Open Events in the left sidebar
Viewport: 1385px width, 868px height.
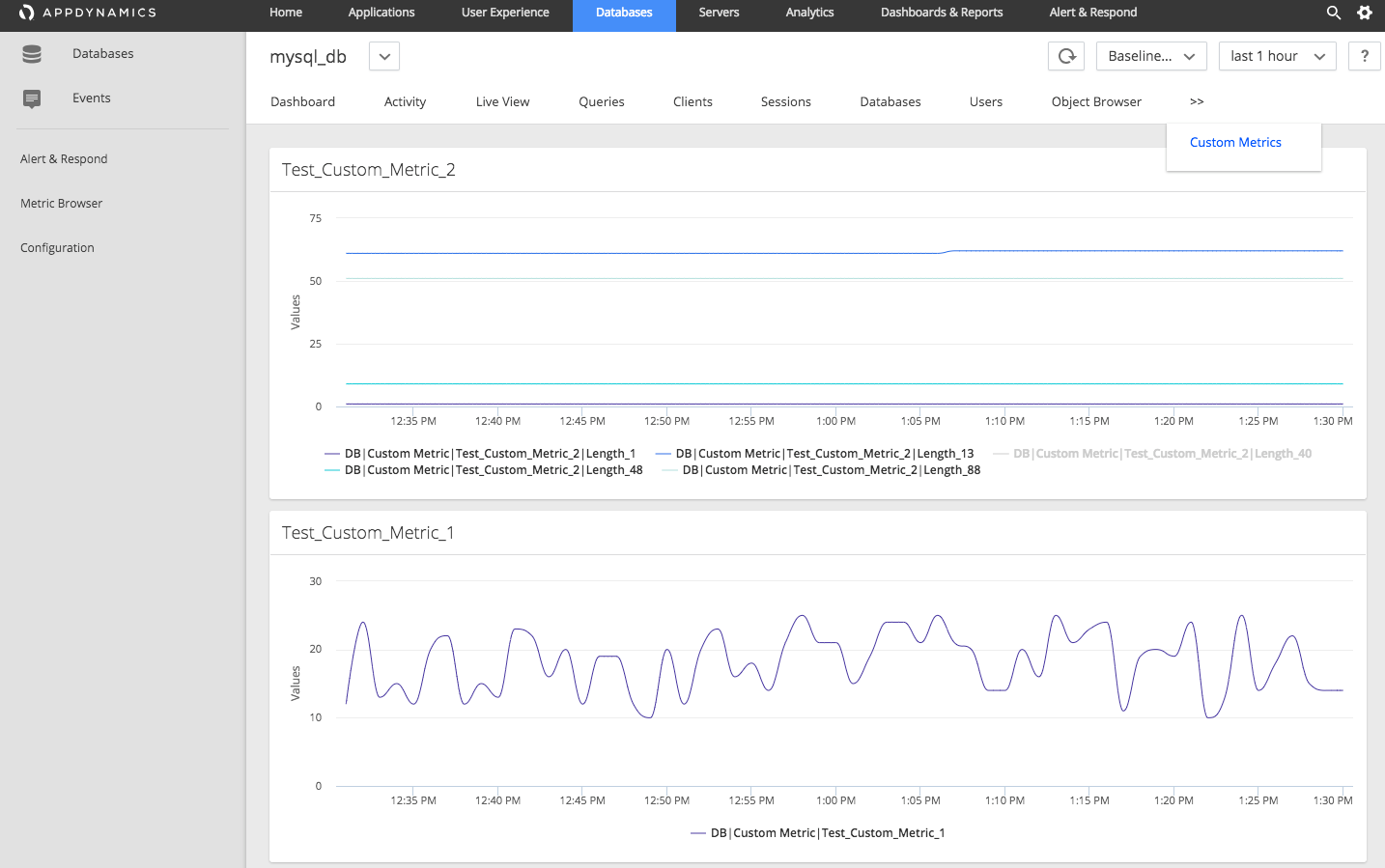click(92, 98)
